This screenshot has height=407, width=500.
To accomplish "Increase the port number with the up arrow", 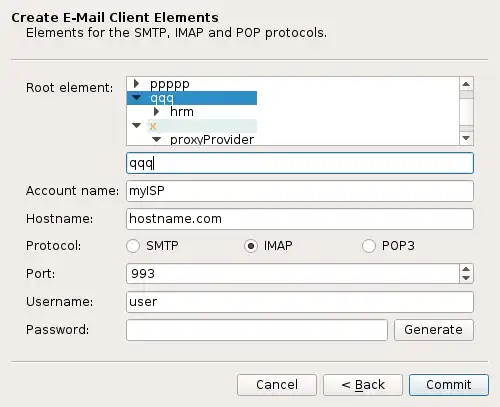I will click(466, 269).
